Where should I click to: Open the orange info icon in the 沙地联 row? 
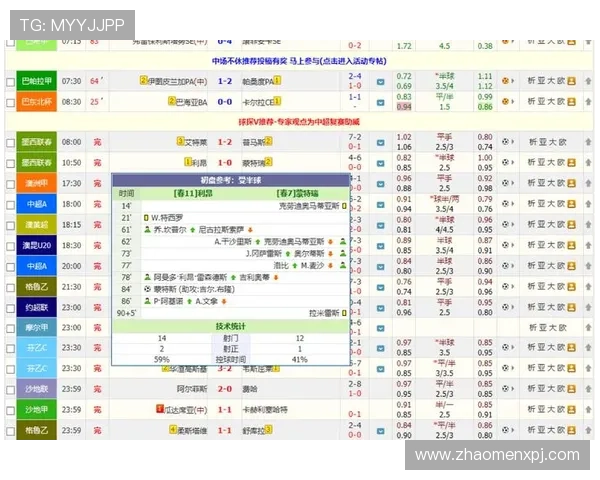click(571, 389)
